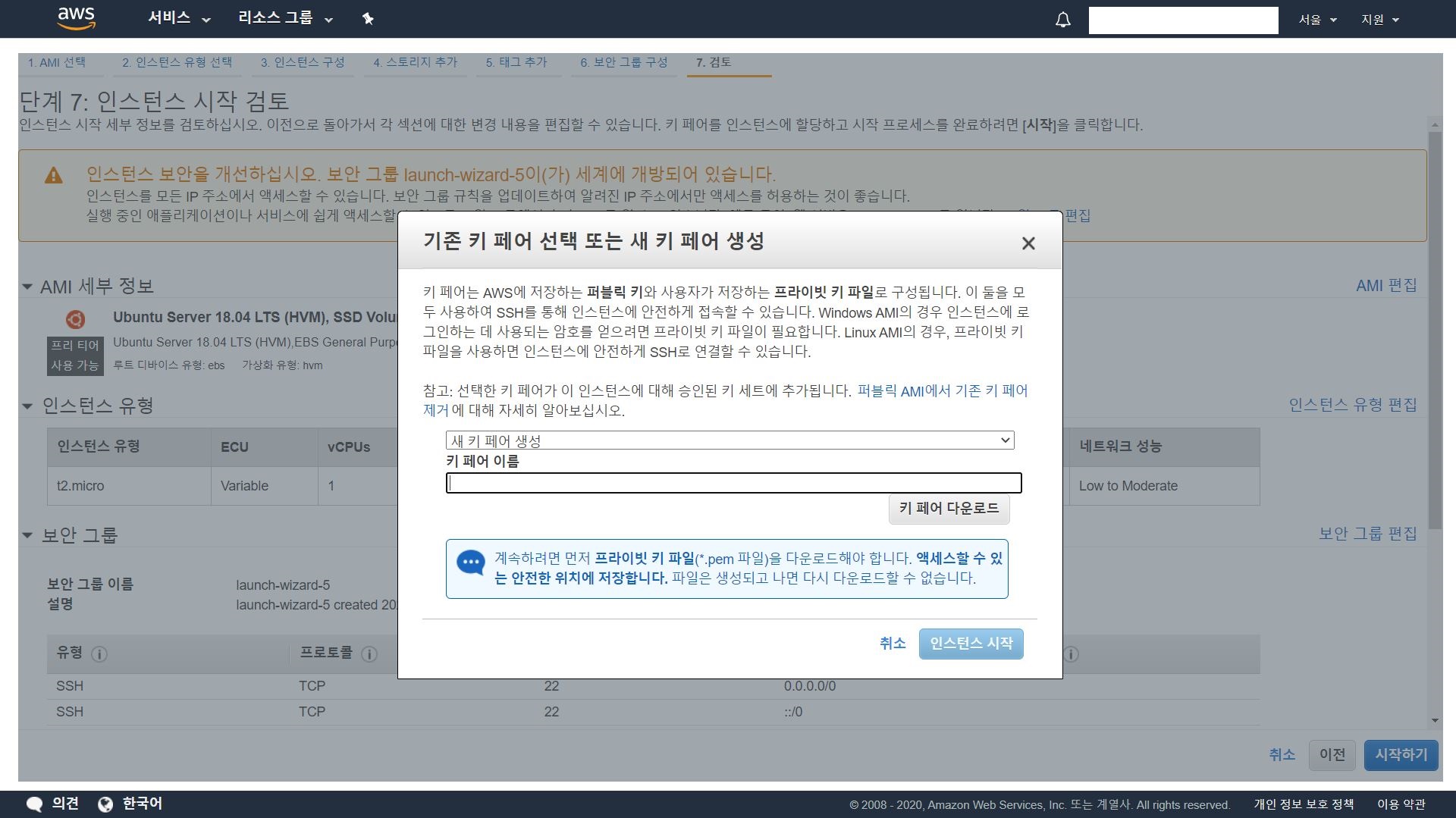Open the 리소스 그룹 dropdown menu
This screenshot has width=1456, height=818.
pyautogui.click(x=285, y=18)
